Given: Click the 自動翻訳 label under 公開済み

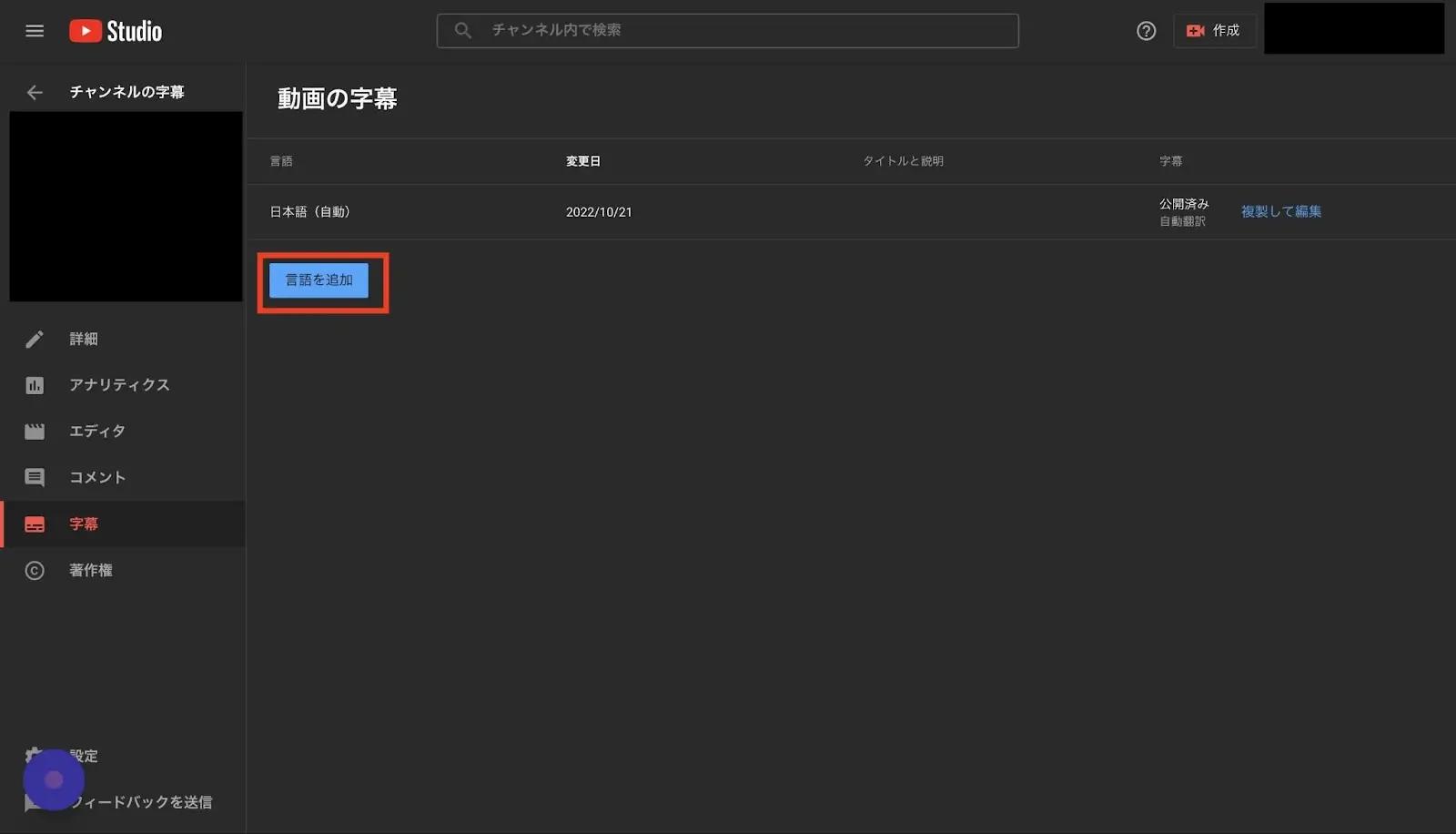Looking at the screenshot, I should pyautogui.click(x=1182, y=221).
